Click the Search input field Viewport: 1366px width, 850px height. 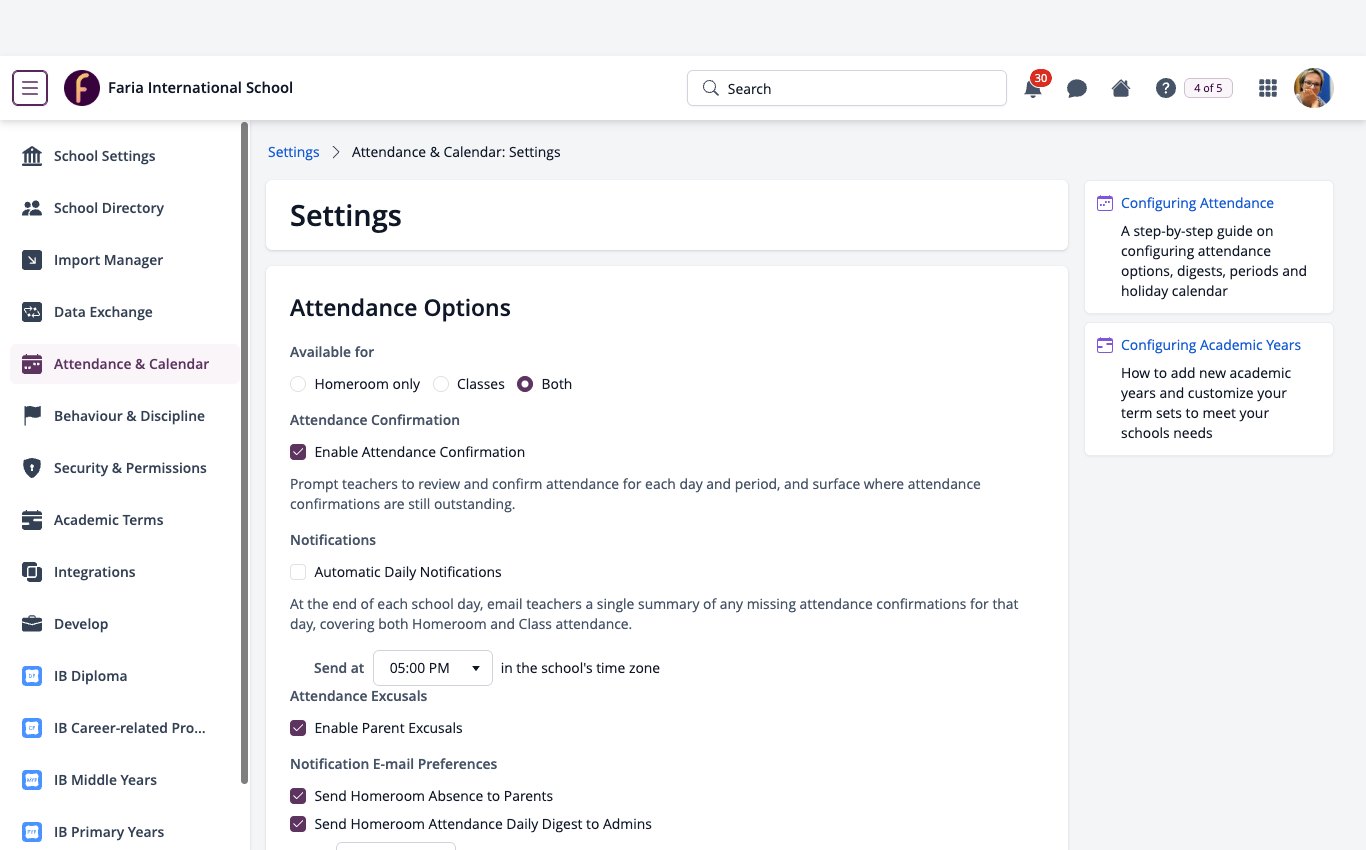coord(847,88)
